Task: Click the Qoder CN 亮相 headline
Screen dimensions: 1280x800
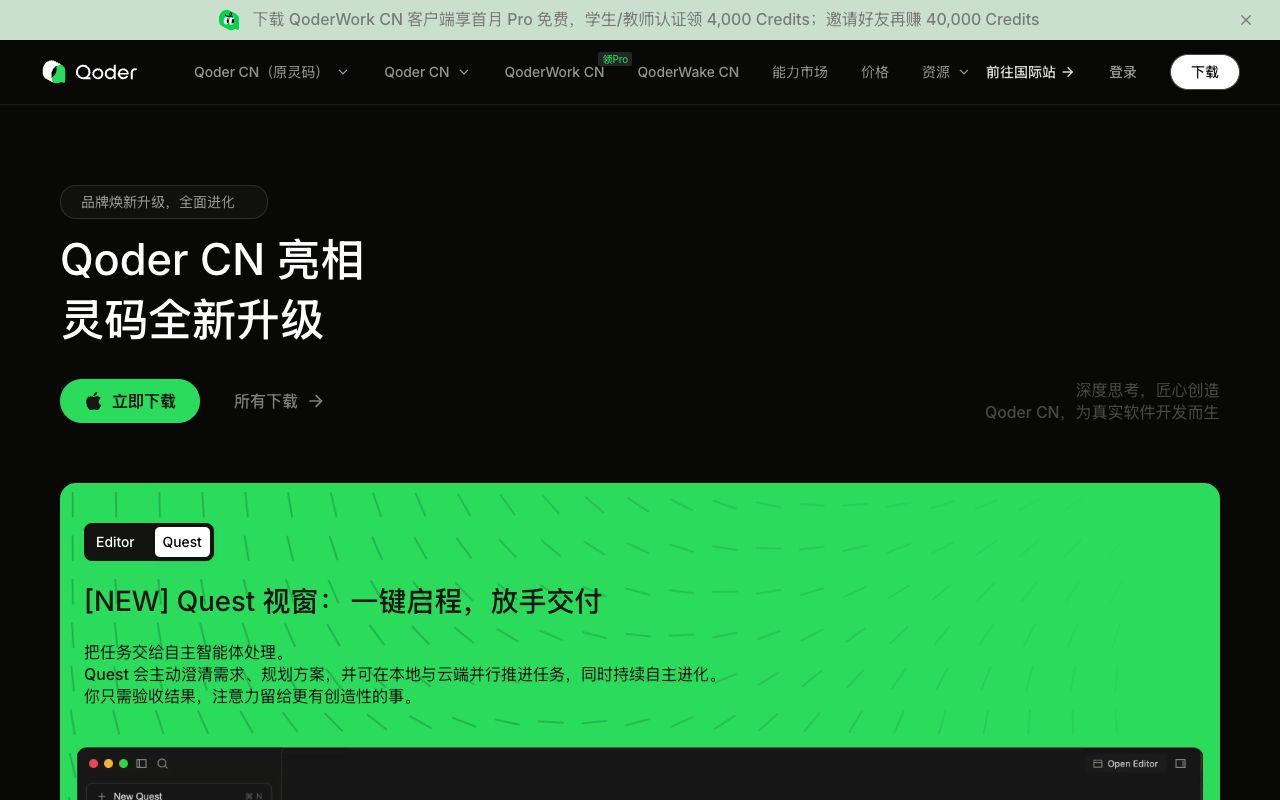Action: click(212, 260)
